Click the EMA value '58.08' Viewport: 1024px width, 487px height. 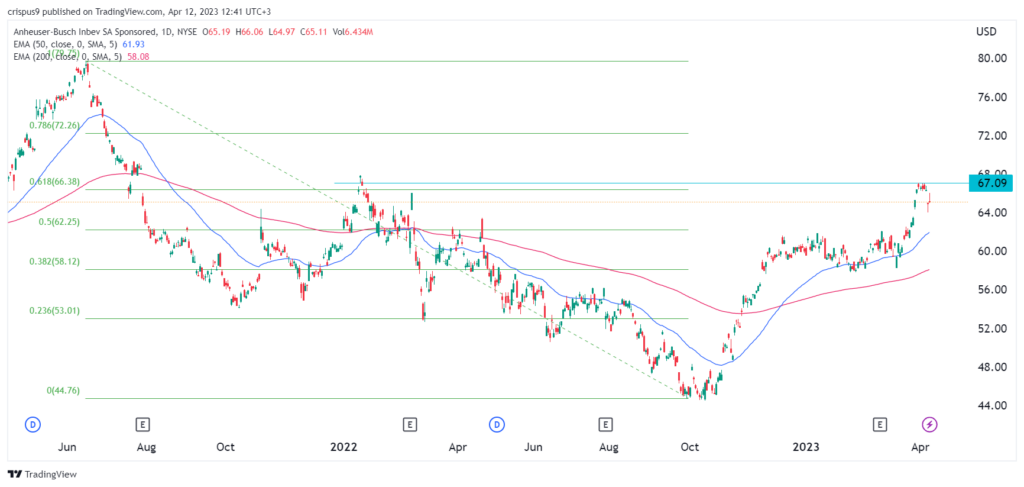pyautogui.click(x=140, y=55)
